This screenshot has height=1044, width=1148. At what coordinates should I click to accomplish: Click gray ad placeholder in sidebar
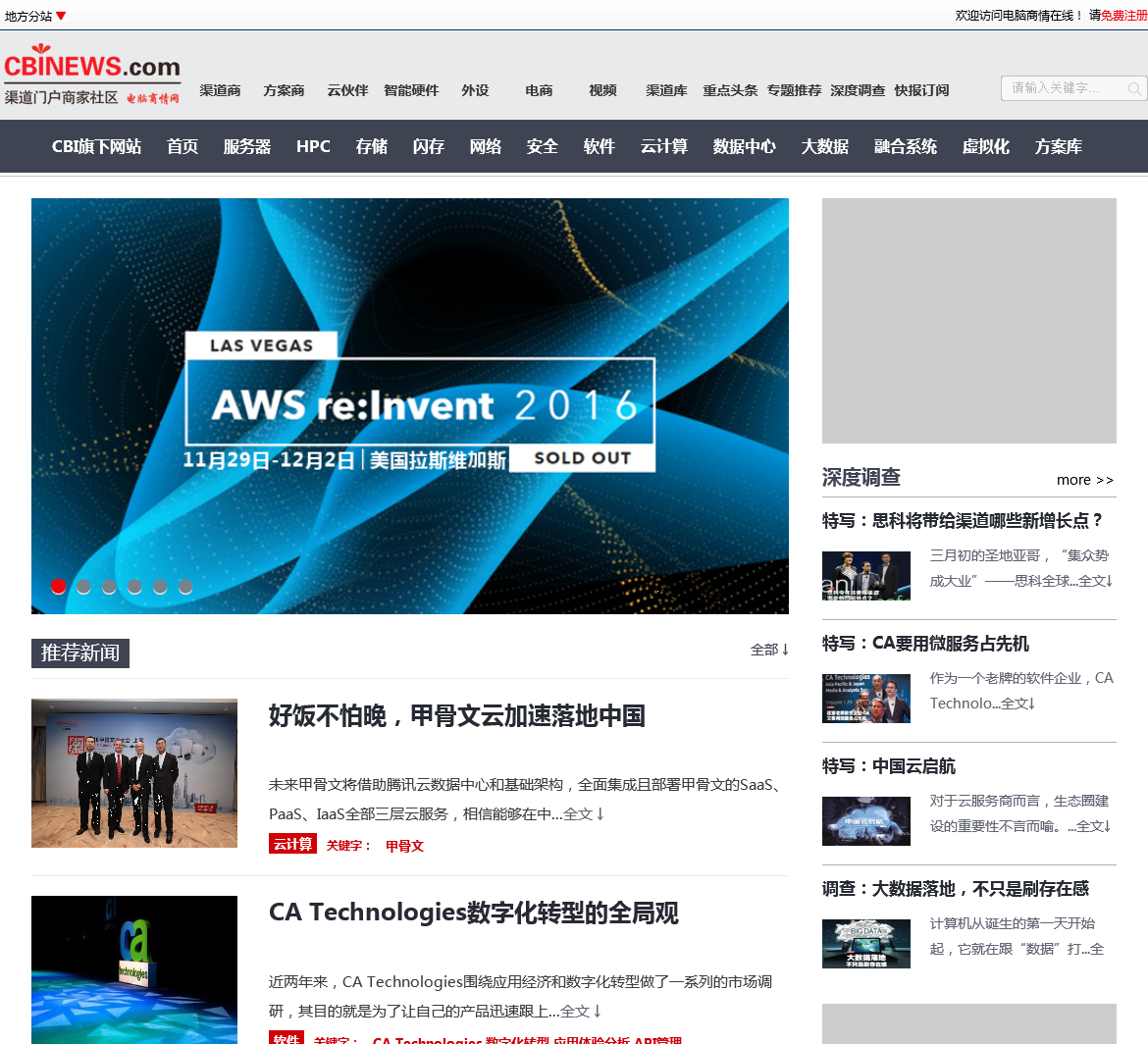(x=969, y=321)
